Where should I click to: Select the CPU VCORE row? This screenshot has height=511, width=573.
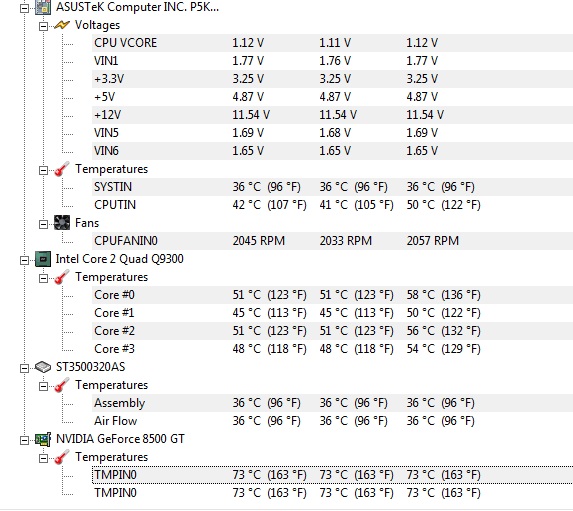click(x=332, y=43)
